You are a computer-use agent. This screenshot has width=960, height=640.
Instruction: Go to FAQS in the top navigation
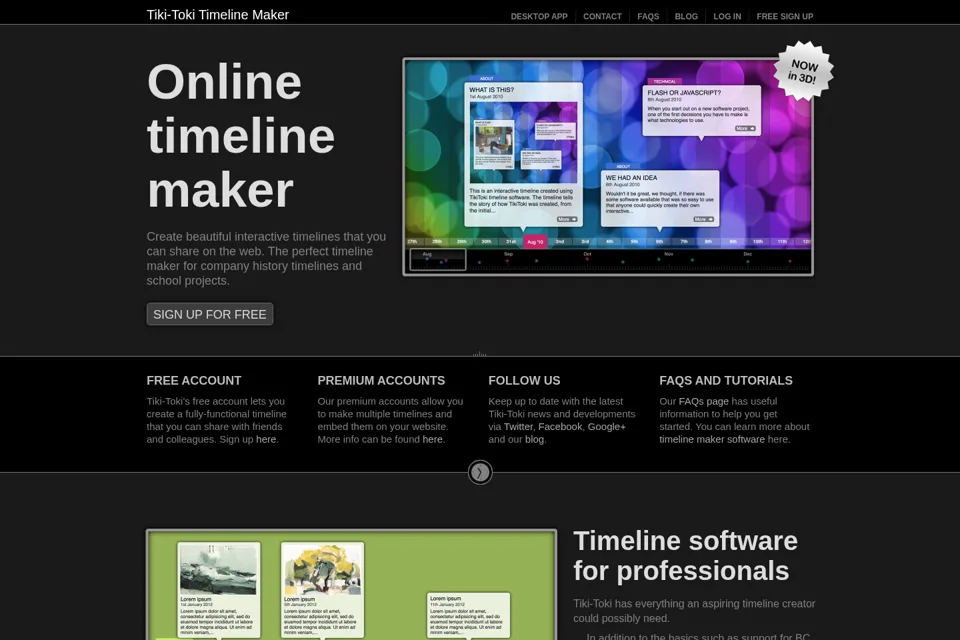coord(648,17)
